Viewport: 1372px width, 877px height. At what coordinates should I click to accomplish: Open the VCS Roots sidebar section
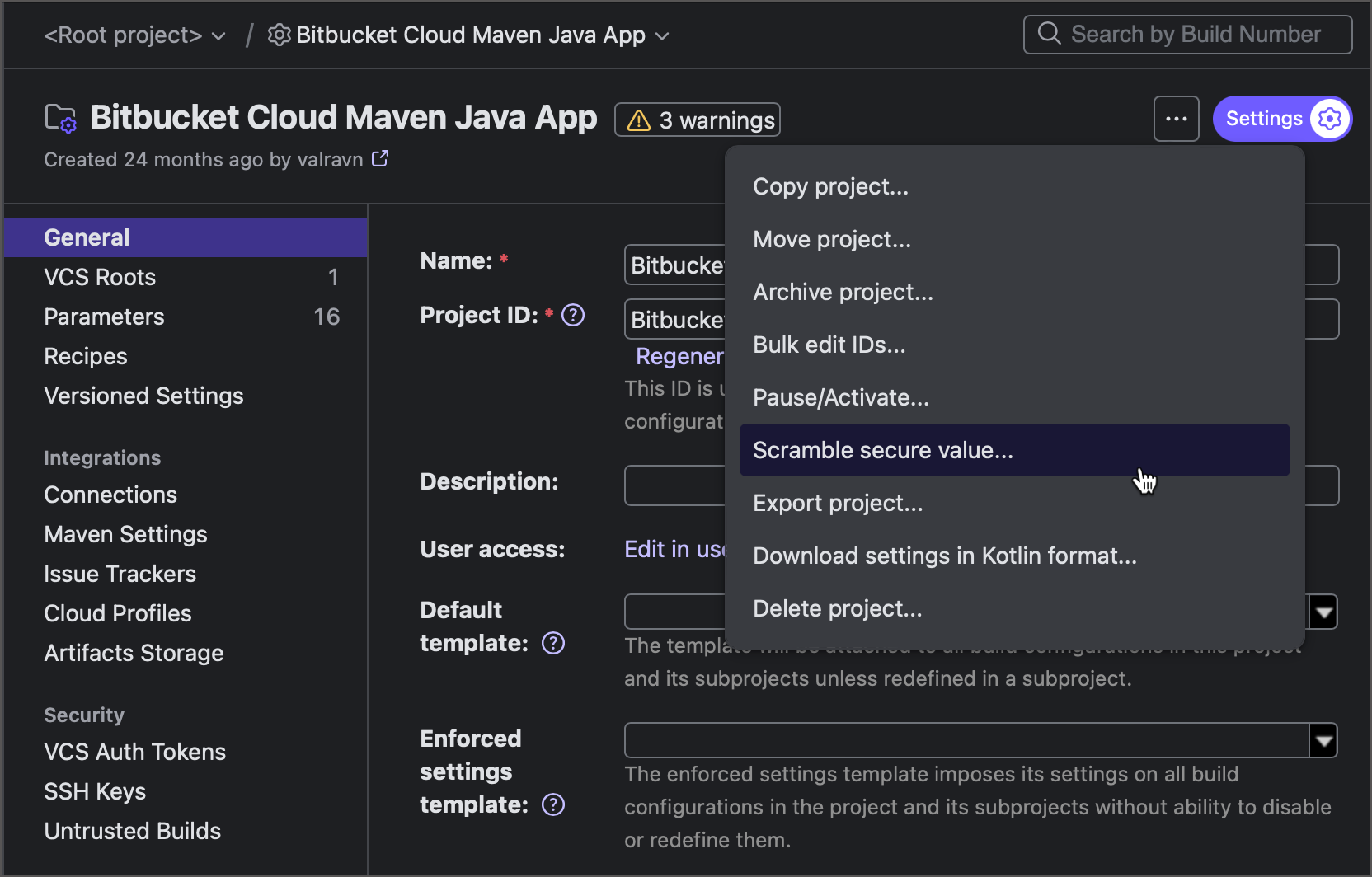coord(100,277)
